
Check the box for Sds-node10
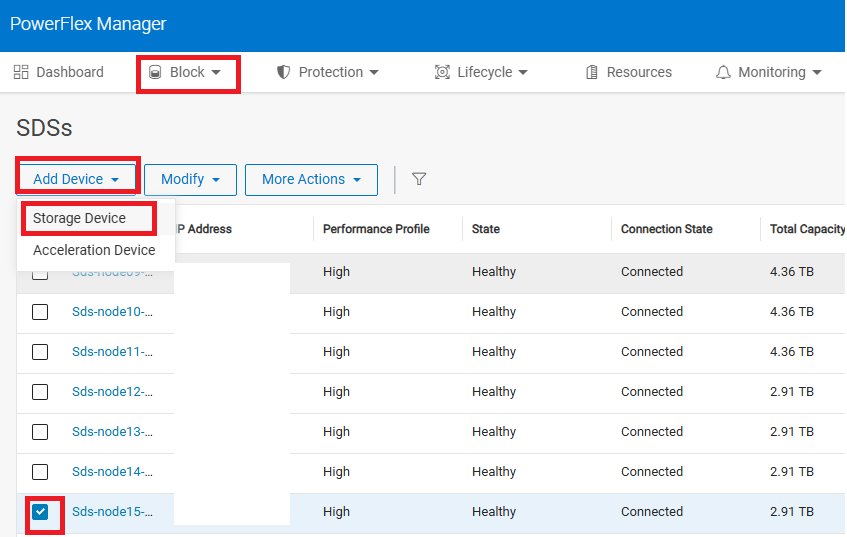(x=40, y=312)
